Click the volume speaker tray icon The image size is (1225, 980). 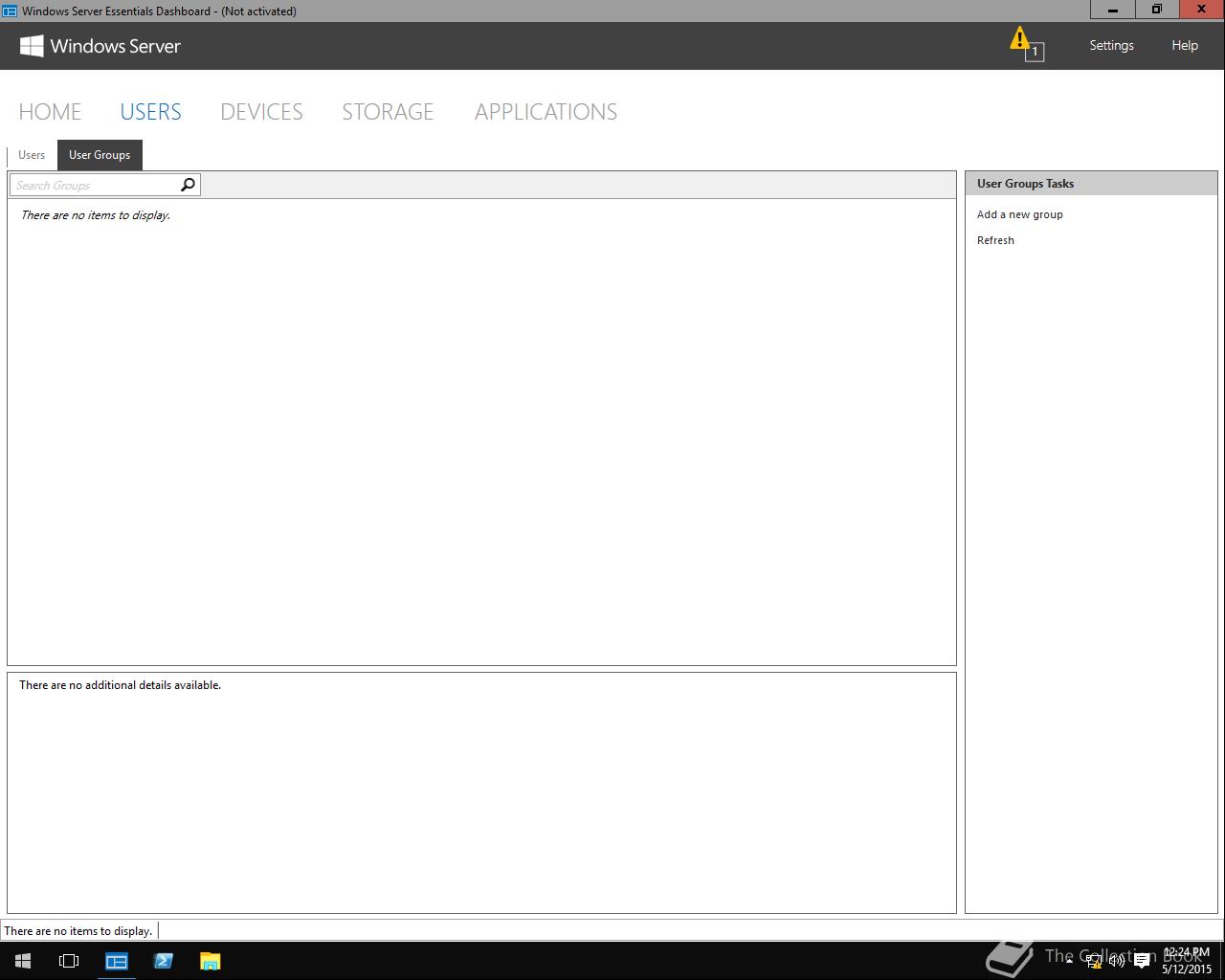1117,961
